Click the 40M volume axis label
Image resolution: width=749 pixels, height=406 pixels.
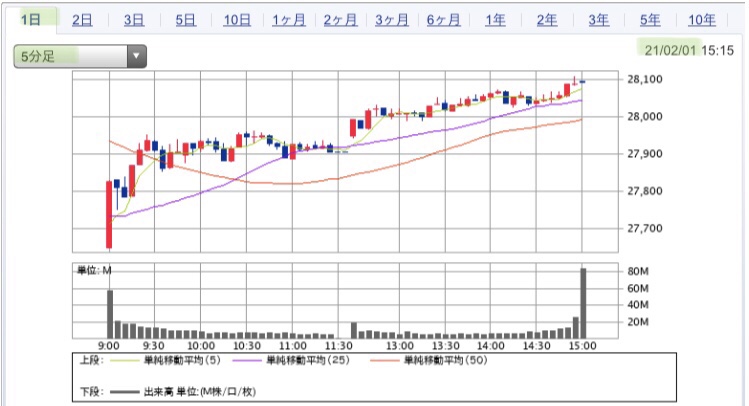point(638,305)
